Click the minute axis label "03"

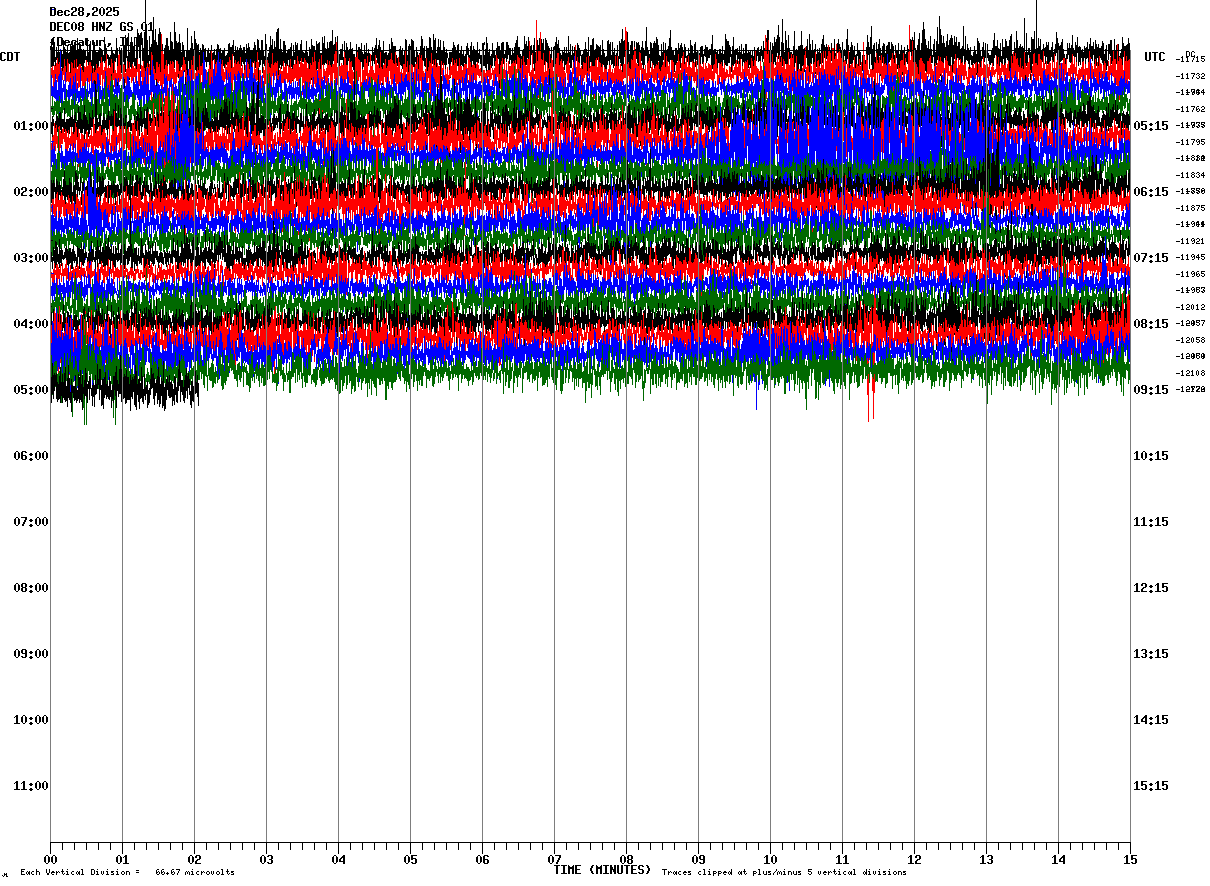(x=266, y=859)
